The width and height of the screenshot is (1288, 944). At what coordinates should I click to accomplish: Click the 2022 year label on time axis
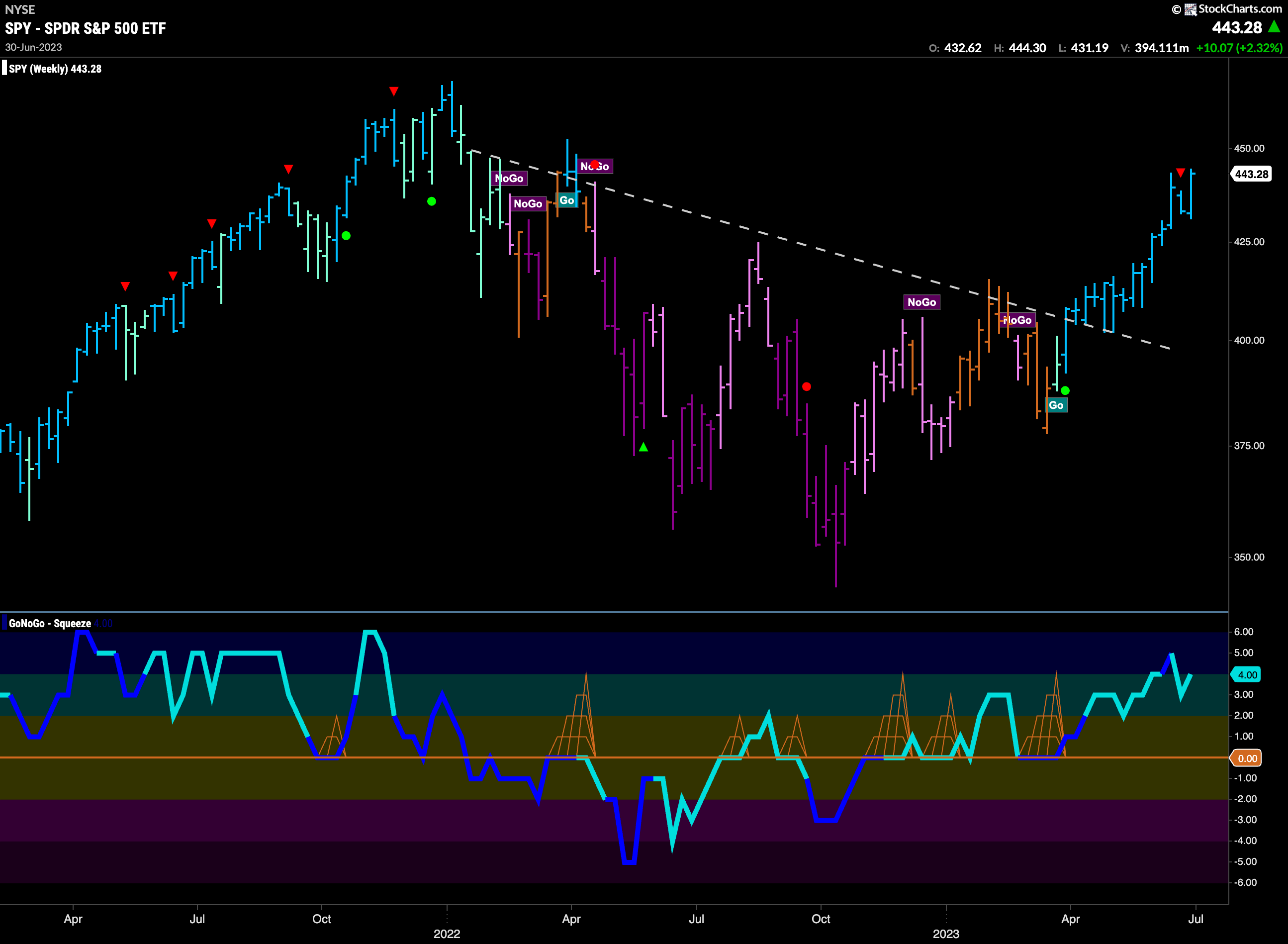tap(447, 934)
